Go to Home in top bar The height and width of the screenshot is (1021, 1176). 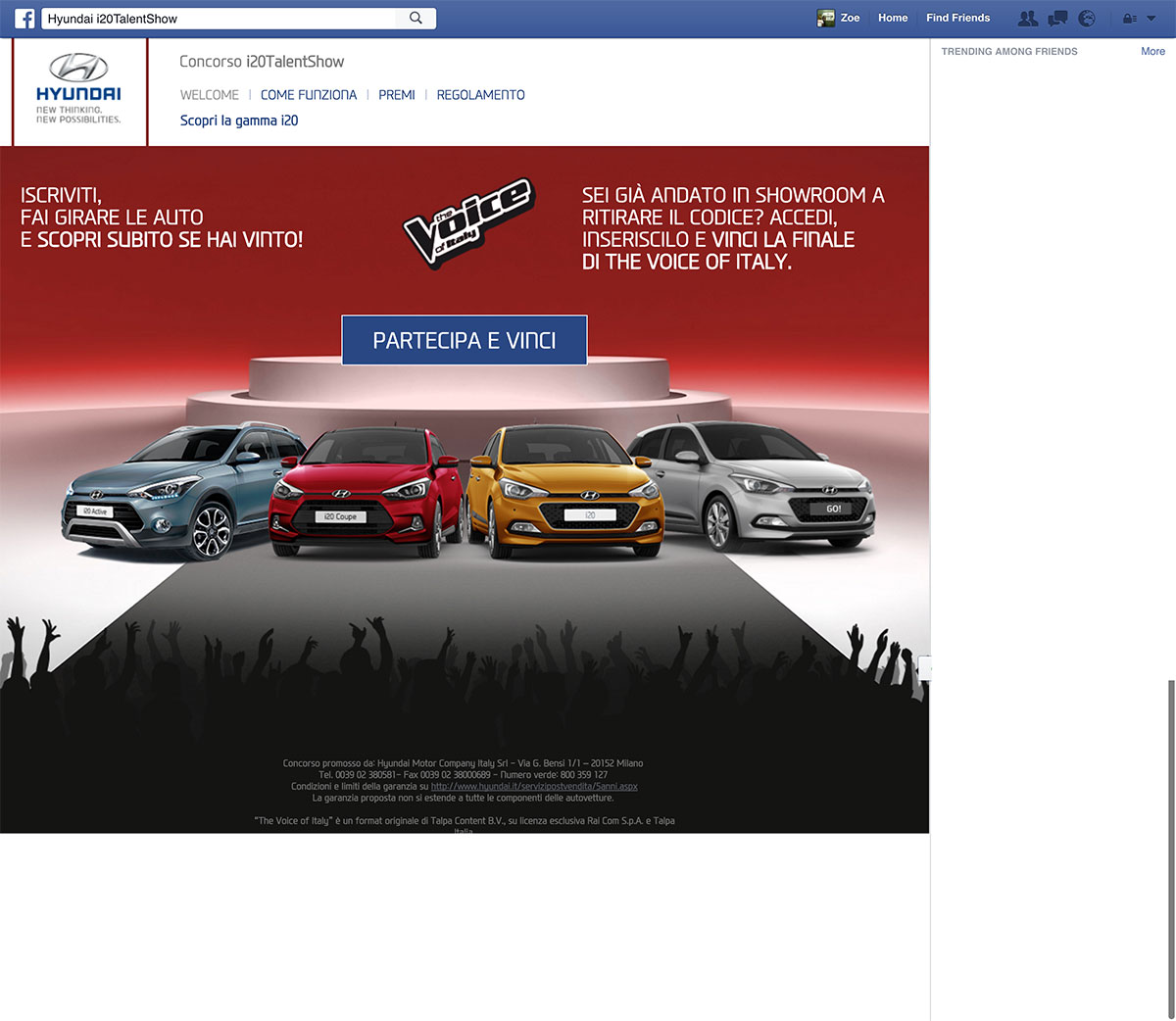point(893,18)
